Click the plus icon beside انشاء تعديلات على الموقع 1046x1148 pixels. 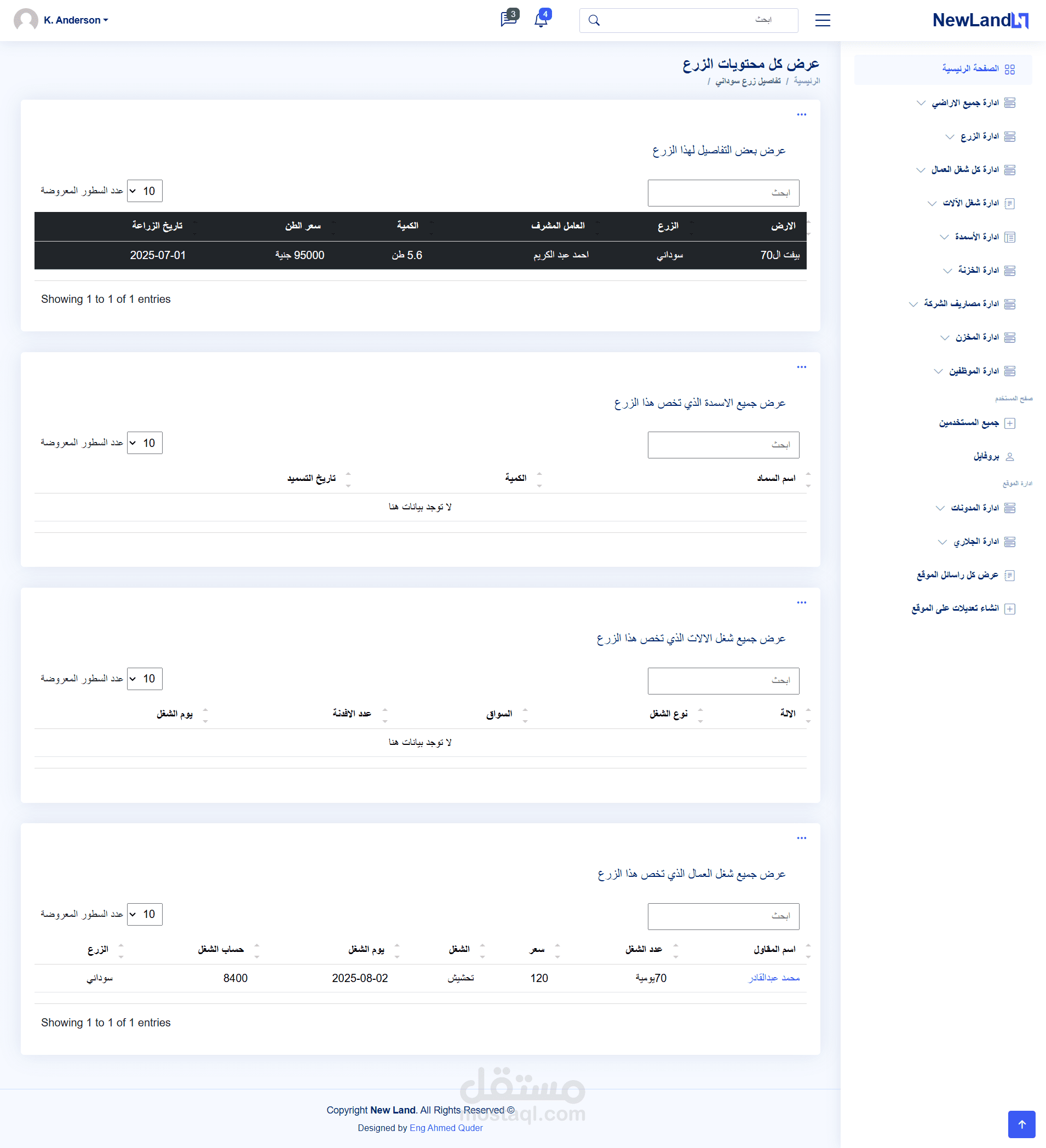pos(1010,609)
